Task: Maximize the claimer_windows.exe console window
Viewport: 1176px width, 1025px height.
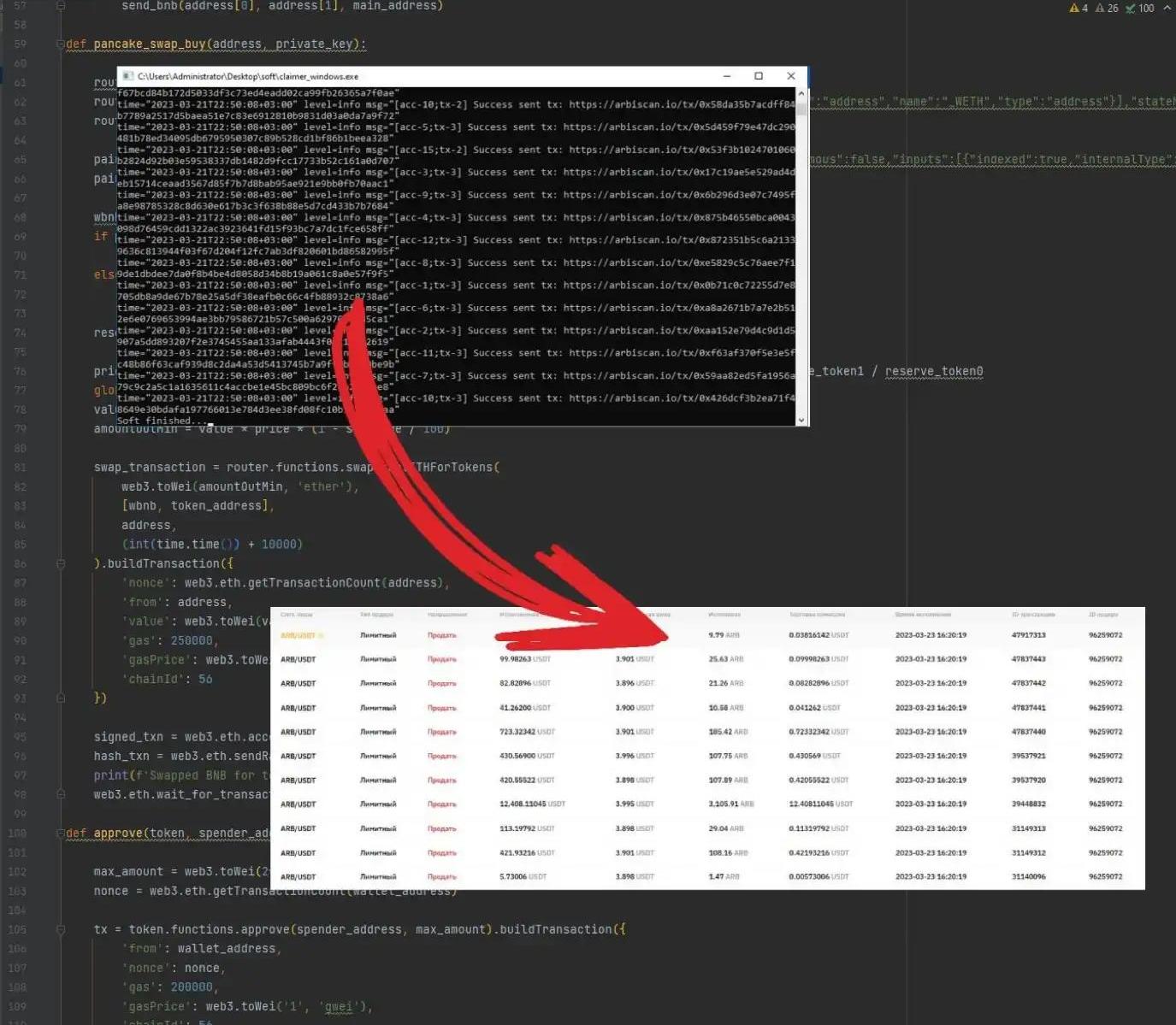Action: coord(758,76)
